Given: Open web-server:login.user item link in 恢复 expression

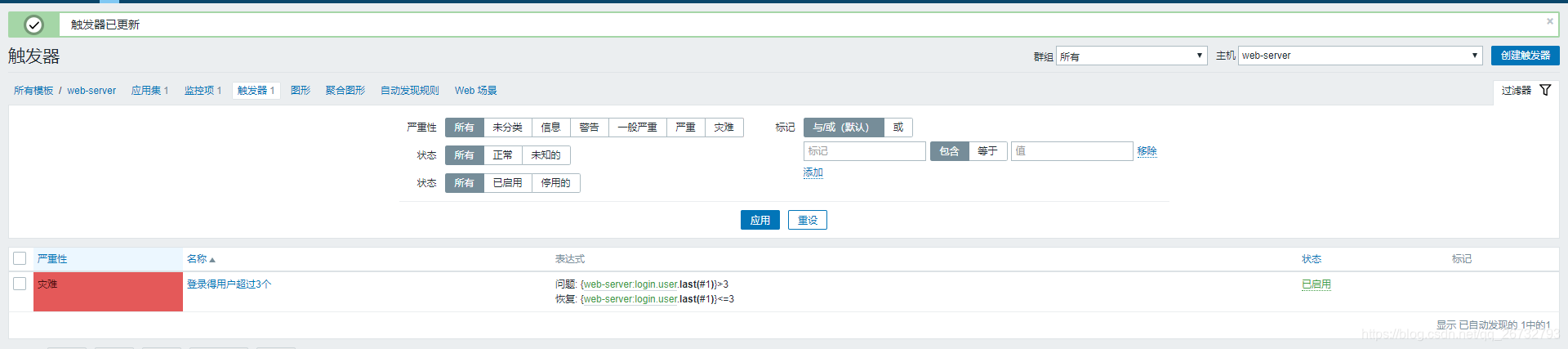Looking at the screenshot, I should pos(630,299).
